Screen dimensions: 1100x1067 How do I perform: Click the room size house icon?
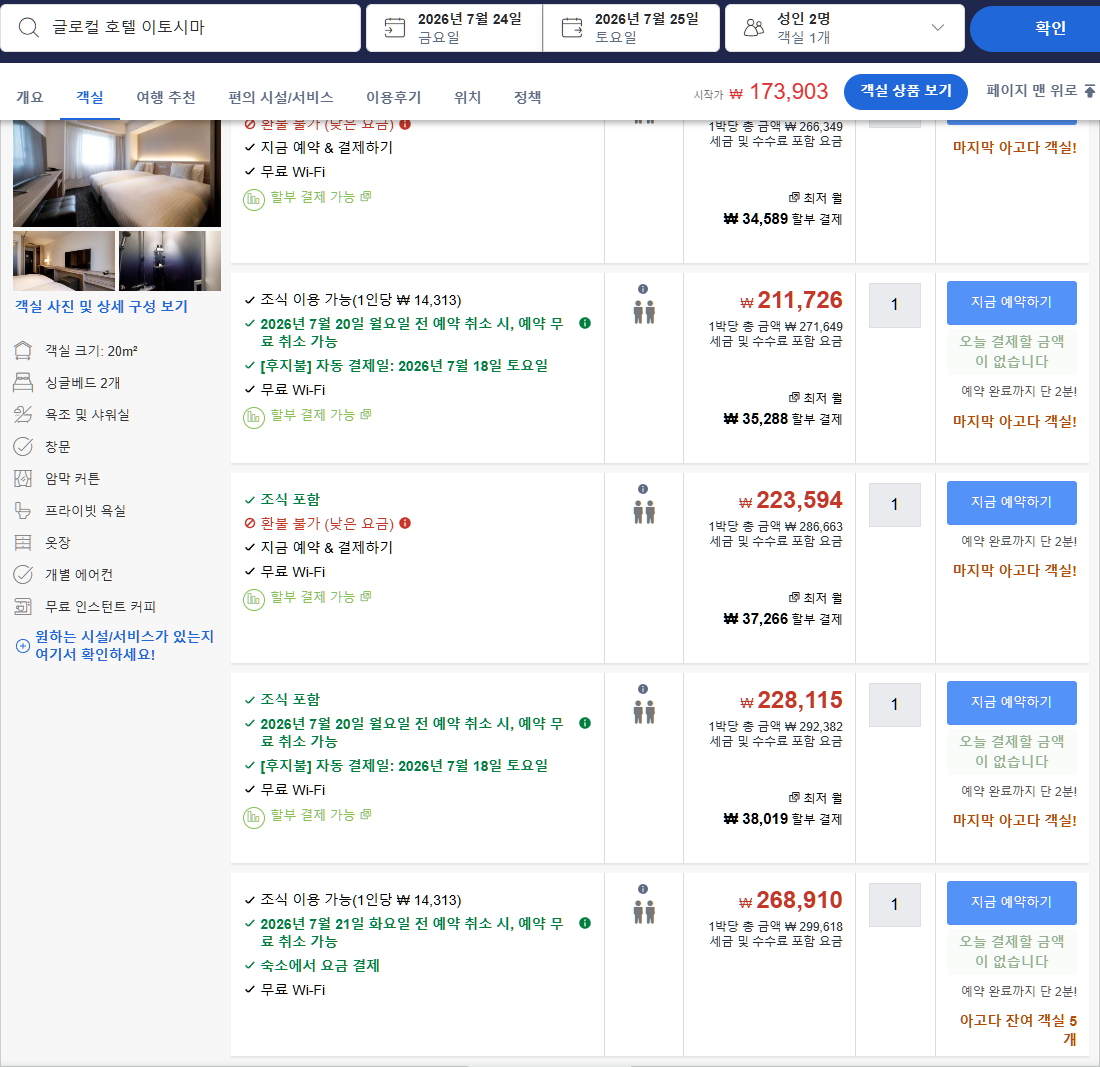coord(23,350)
